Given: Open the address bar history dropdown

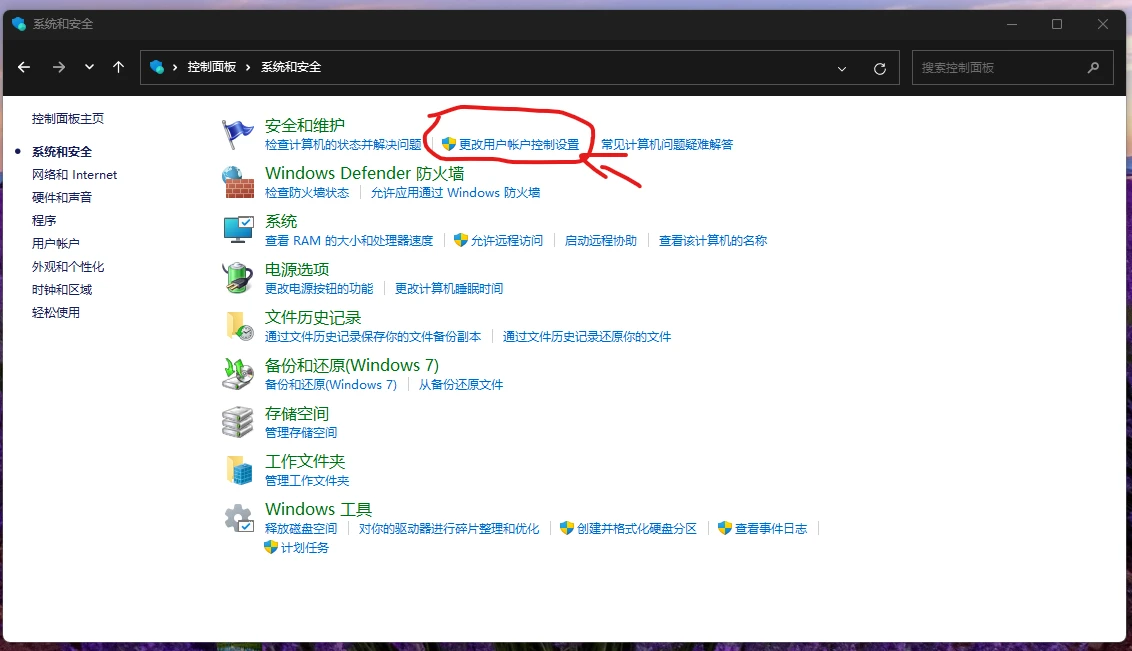Looking at the screenshot, I should 842,68.
